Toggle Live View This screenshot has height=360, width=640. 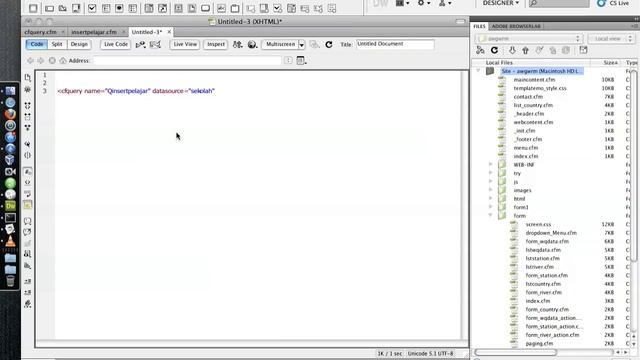[x=184, y=44]
